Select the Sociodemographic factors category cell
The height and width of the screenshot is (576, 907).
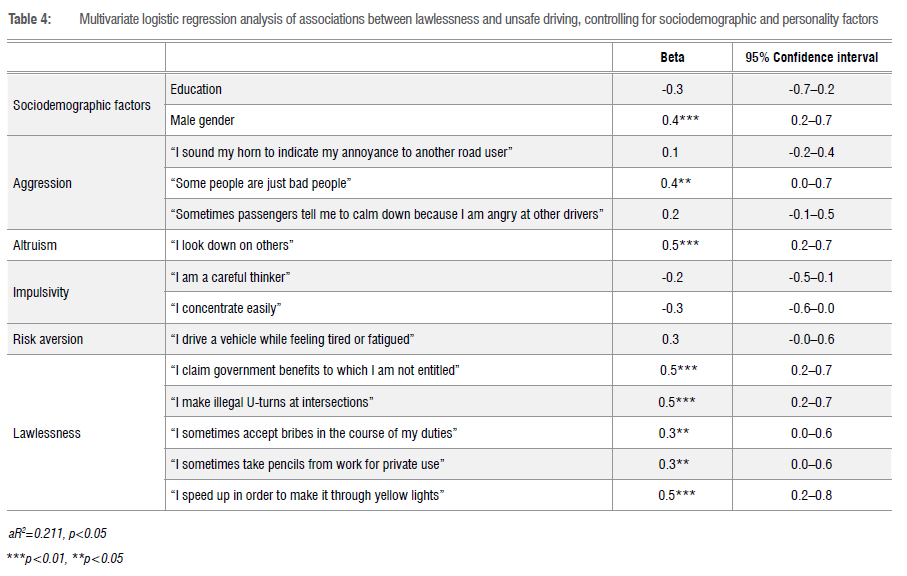point(82,105)
